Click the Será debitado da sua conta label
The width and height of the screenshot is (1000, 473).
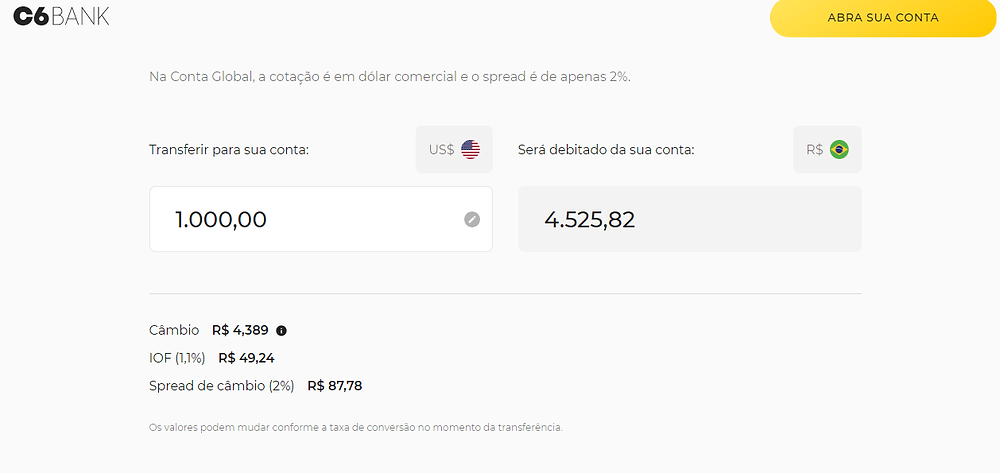[606, 150]
